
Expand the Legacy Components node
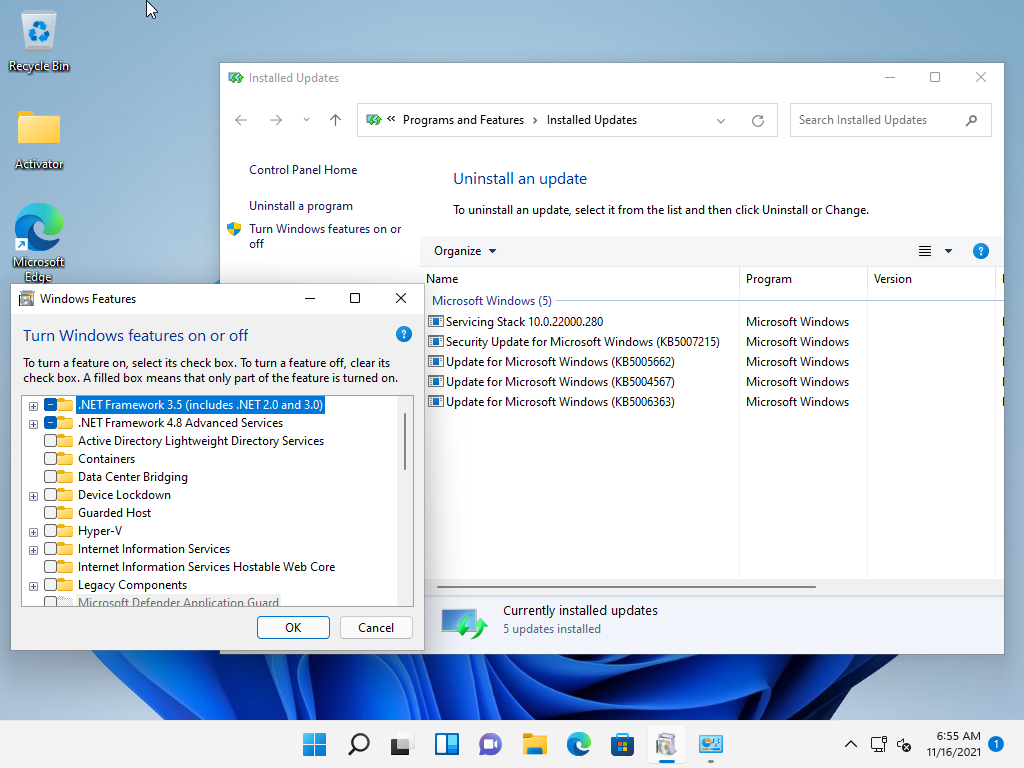click(33, 586)
